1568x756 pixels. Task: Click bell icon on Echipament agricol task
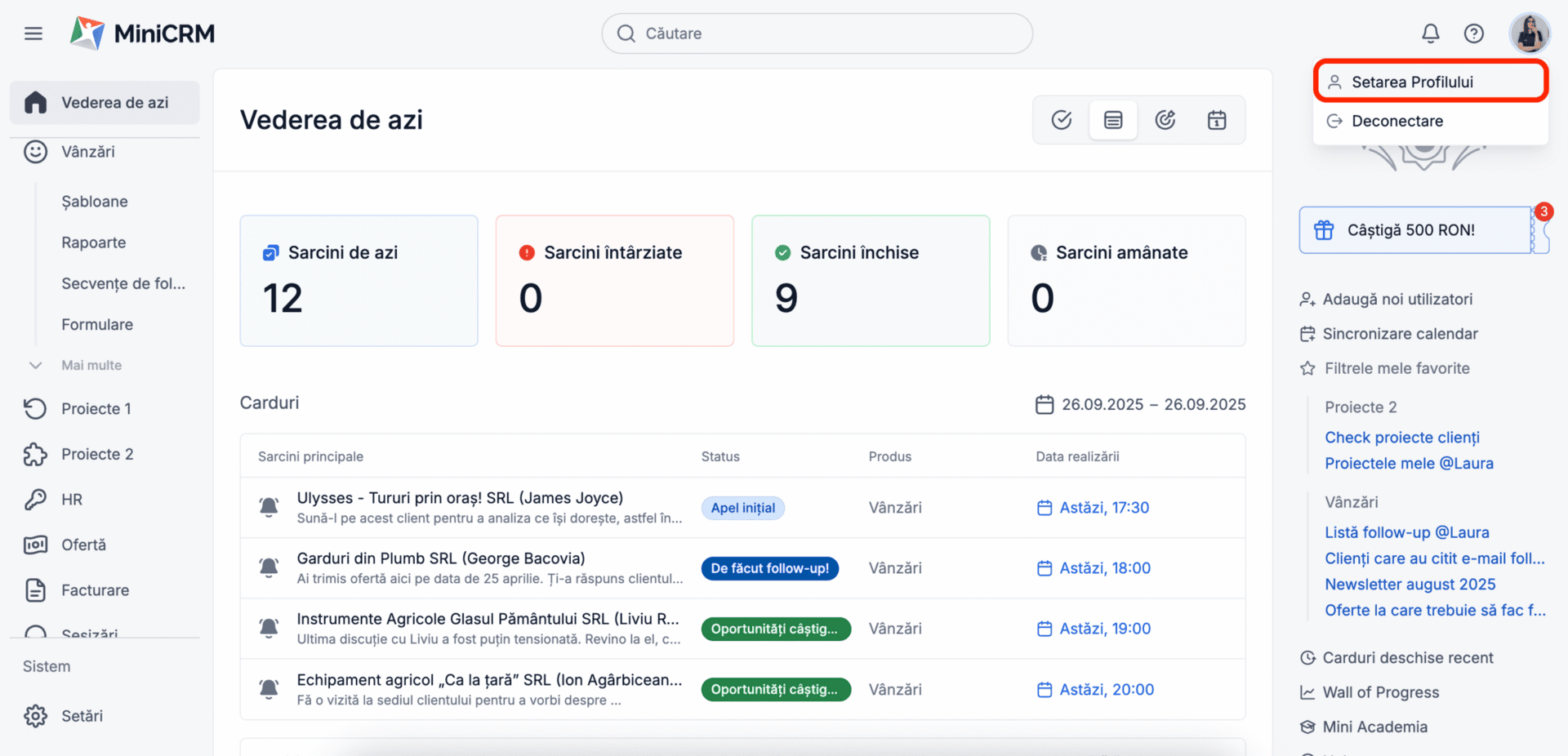[269, 689]
